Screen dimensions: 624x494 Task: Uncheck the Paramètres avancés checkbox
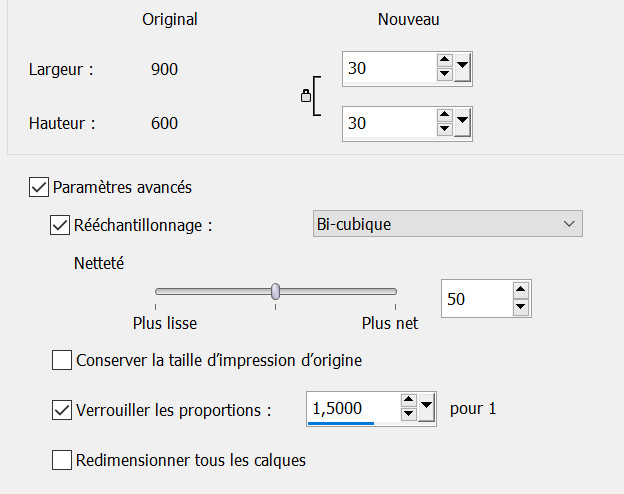click(39, 186)
